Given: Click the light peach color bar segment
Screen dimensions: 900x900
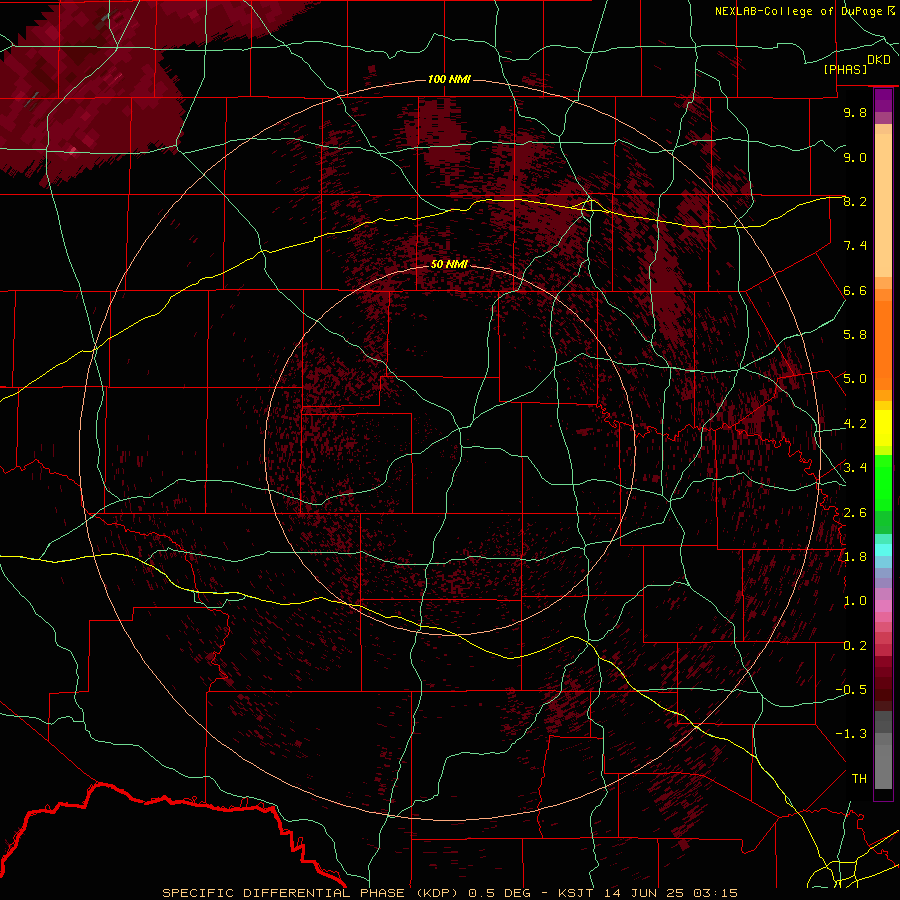Looking at the screenshot, I should coord(883,205).
